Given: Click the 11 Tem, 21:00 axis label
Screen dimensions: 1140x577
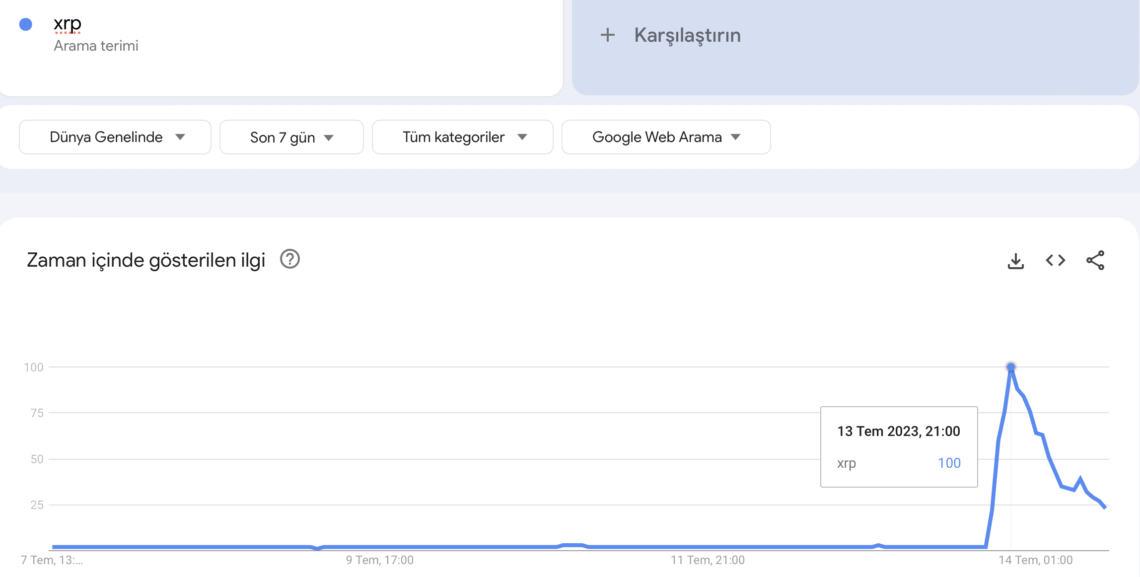Looking at the screenshot, I should [x=707, y=560].
